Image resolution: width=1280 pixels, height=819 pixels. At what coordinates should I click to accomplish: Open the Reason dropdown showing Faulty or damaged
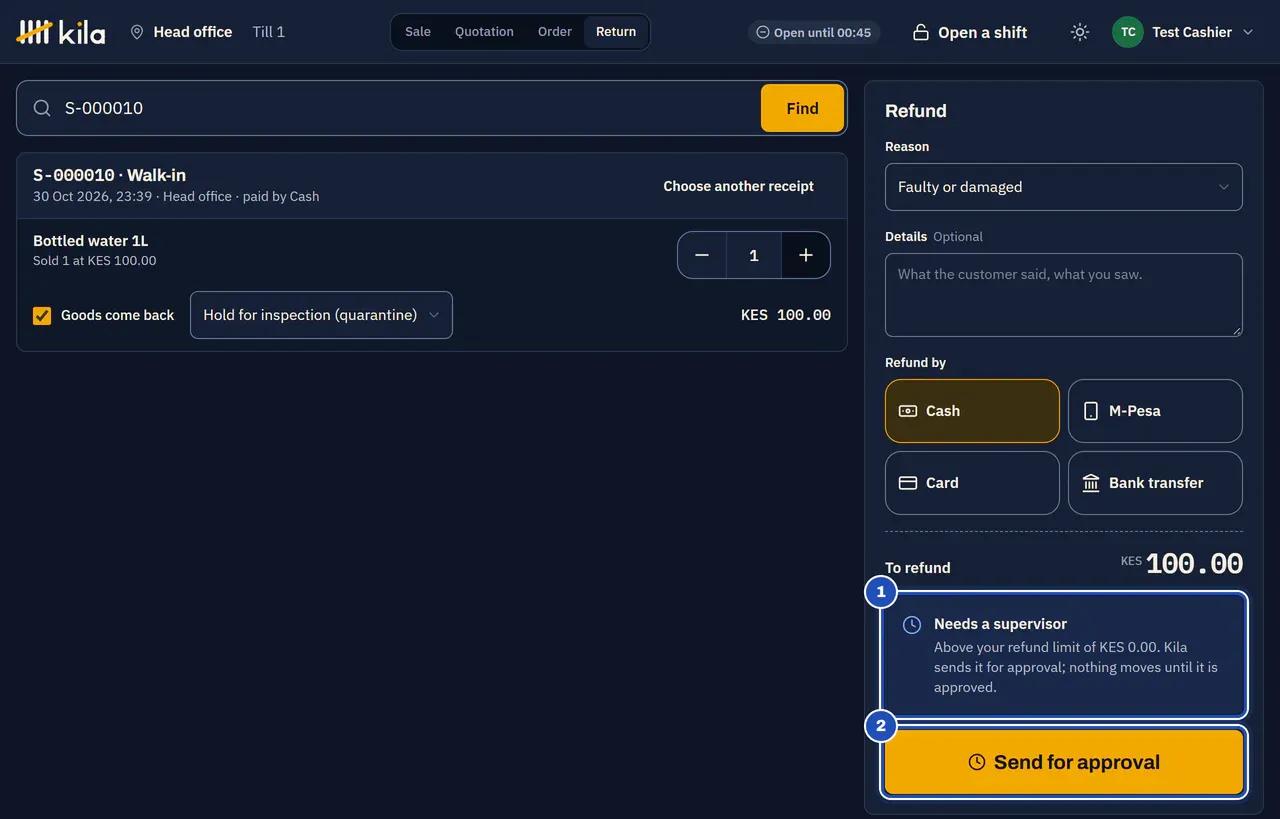(1064, 187)
